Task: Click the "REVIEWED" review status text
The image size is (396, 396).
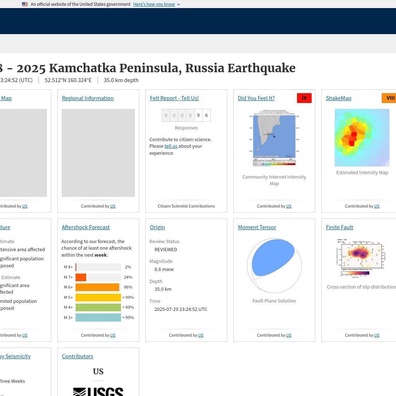Action: [166, 249]
